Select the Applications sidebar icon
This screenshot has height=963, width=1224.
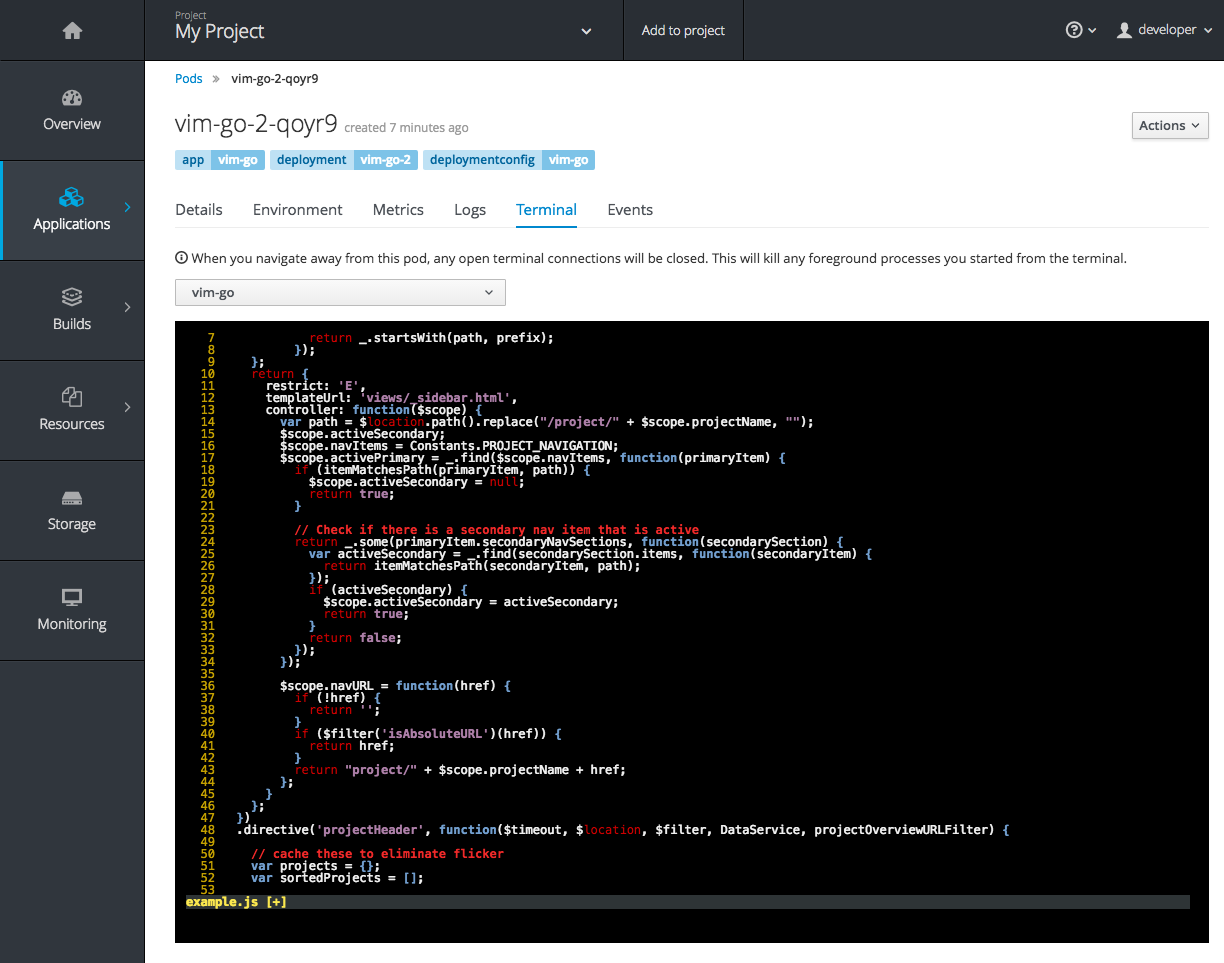click(x=71, y=199)
